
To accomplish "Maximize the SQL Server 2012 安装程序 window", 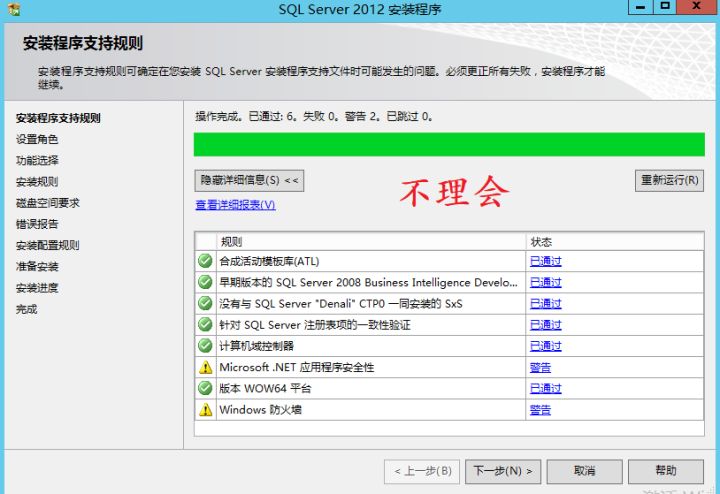I will [665, 7].
